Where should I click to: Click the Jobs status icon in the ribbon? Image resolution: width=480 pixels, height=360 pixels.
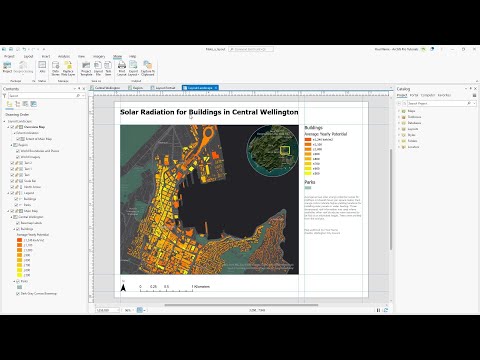point(42,65)
